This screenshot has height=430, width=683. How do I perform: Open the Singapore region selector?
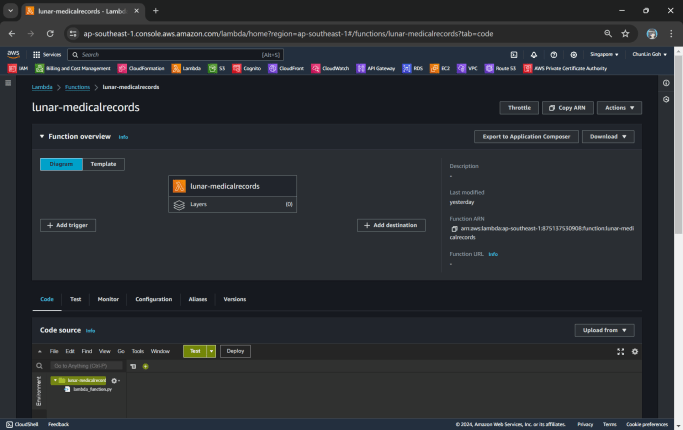(602, 54)
